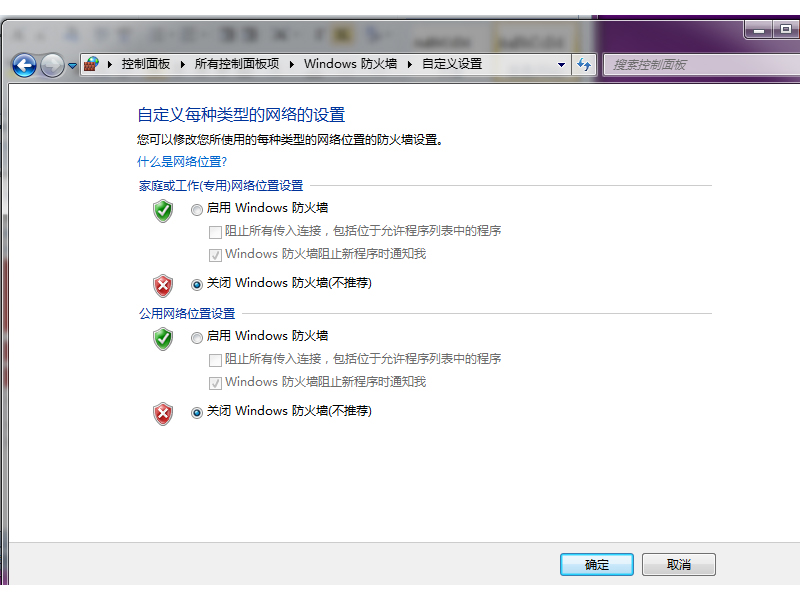This screenshot has width=800, height=600.
Task: Select 启用 Windows 防火墙 under 家庭或工作 network
Action: (x=196, y=210)
